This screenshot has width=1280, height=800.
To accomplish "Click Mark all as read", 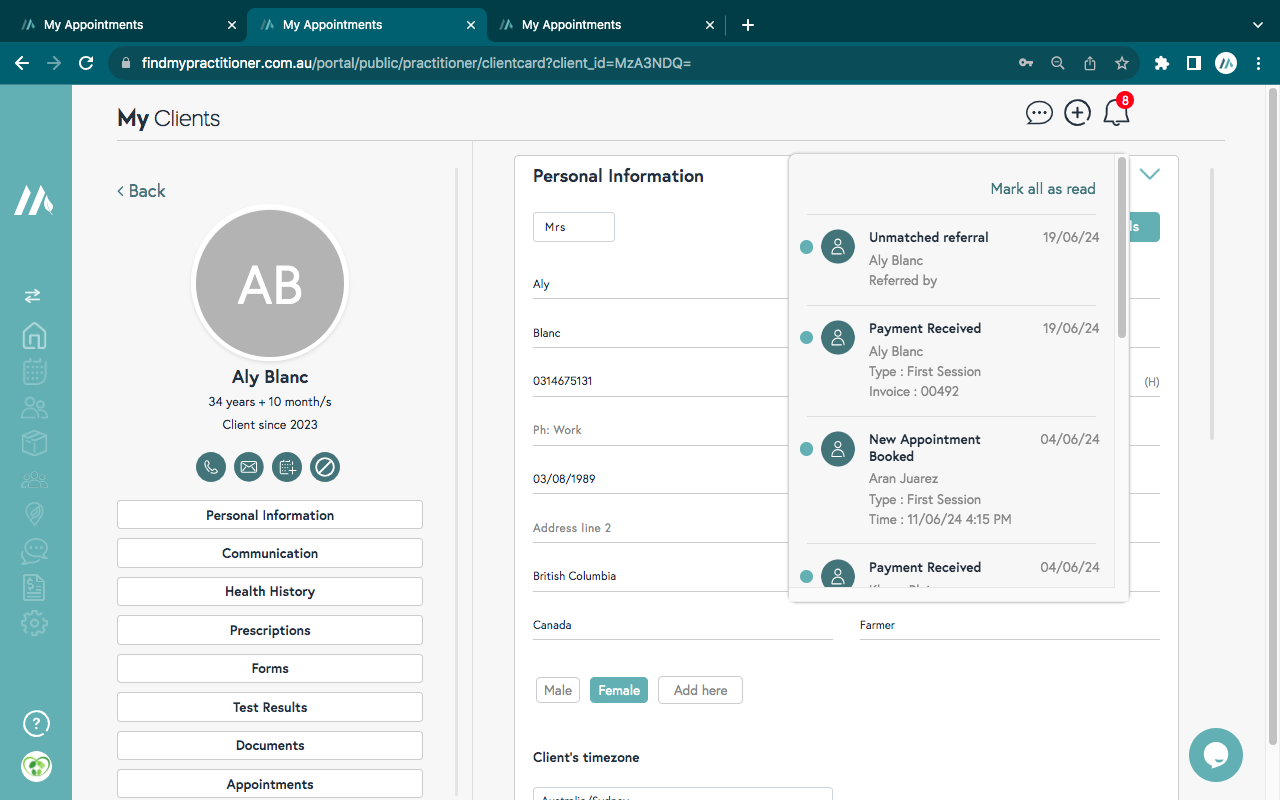I will 1042,189.
